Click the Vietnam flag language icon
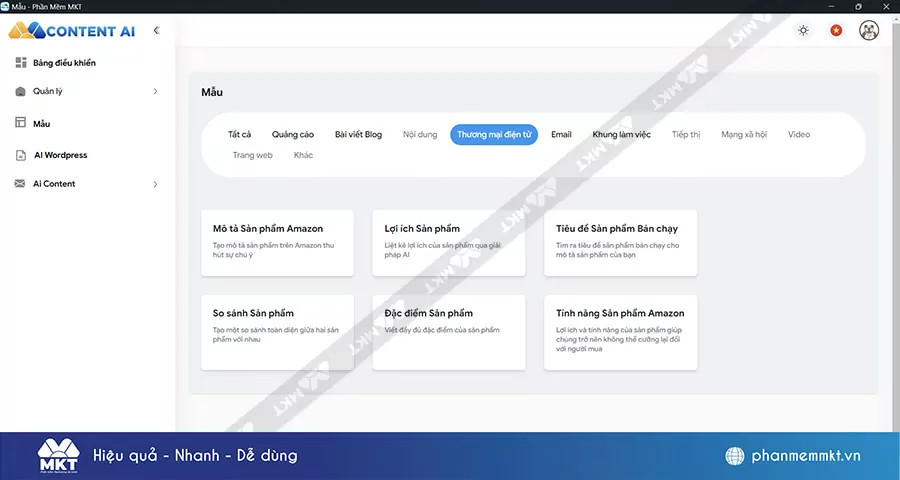This screenshot has width=900, height=480. point(836,31)
